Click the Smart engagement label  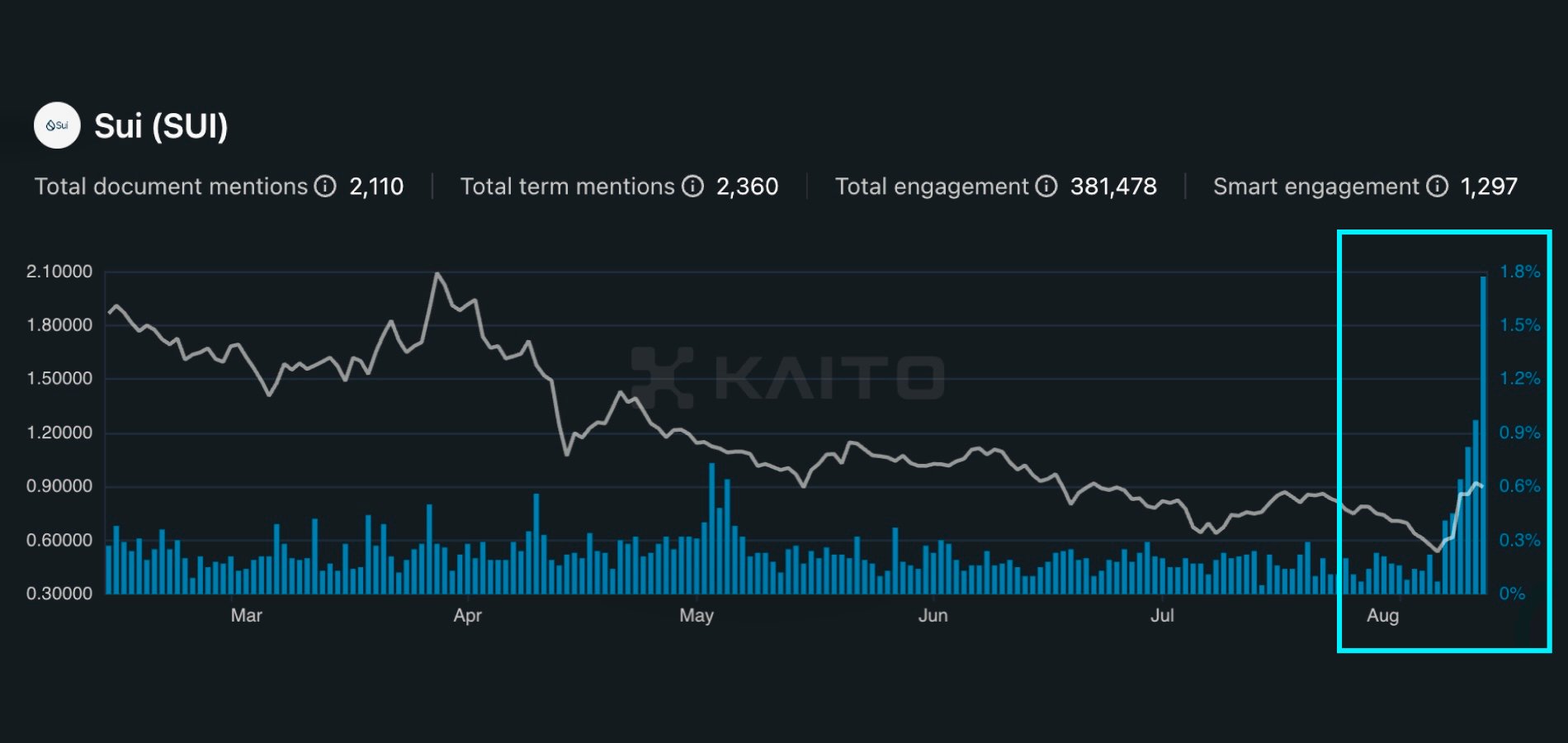coord(1316,187)
